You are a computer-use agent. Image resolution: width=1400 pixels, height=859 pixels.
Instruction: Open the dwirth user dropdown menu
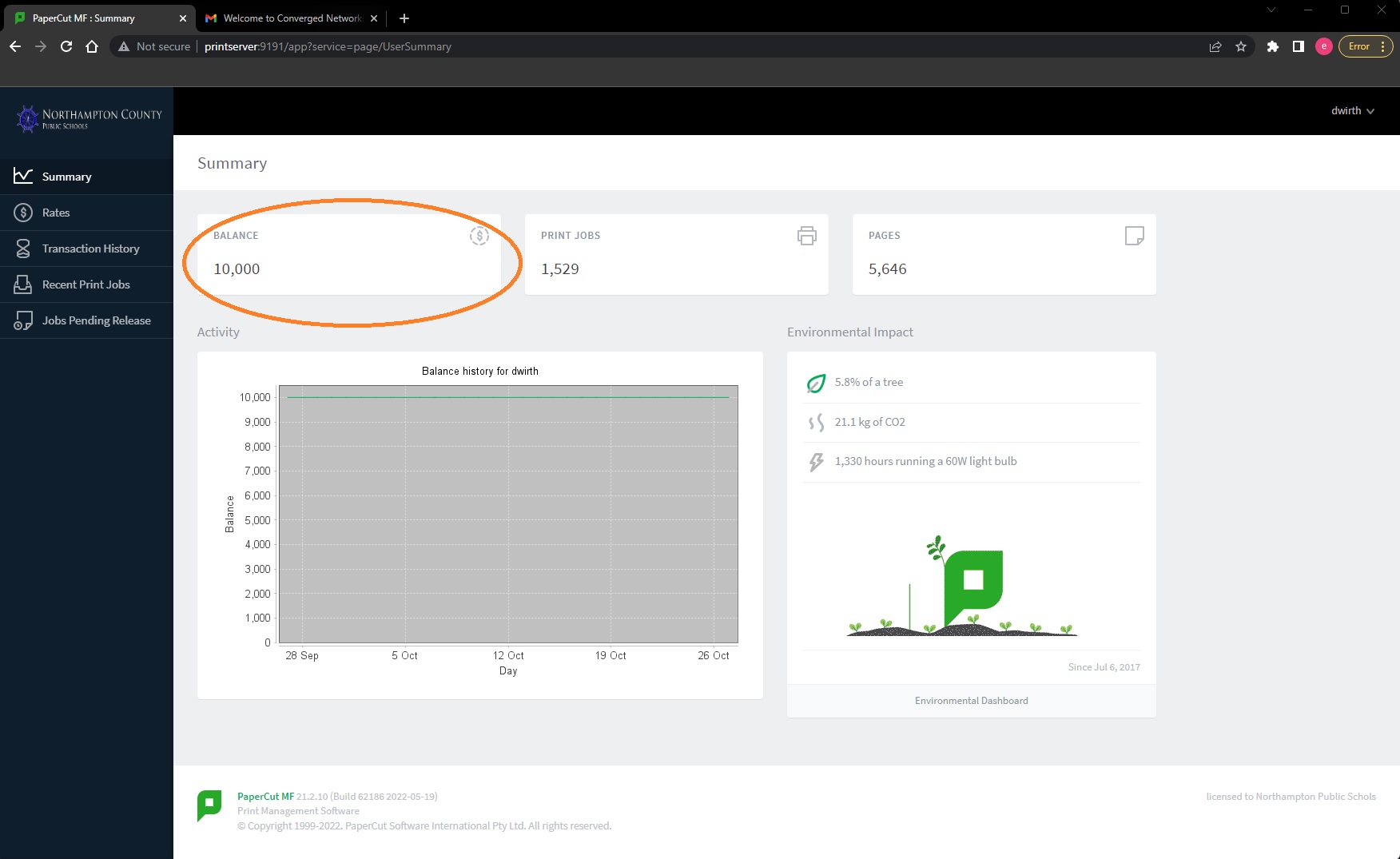click(x=1352, y=111)
